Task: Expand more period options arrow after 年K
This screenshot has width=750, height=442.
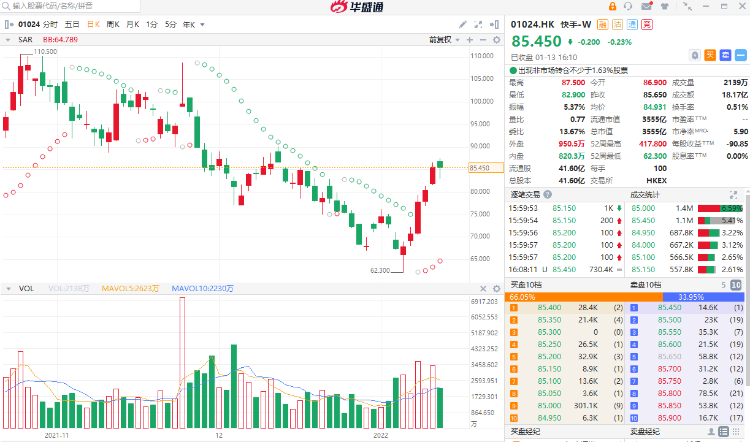Action: pyautogui.click(x=202, y=24)
